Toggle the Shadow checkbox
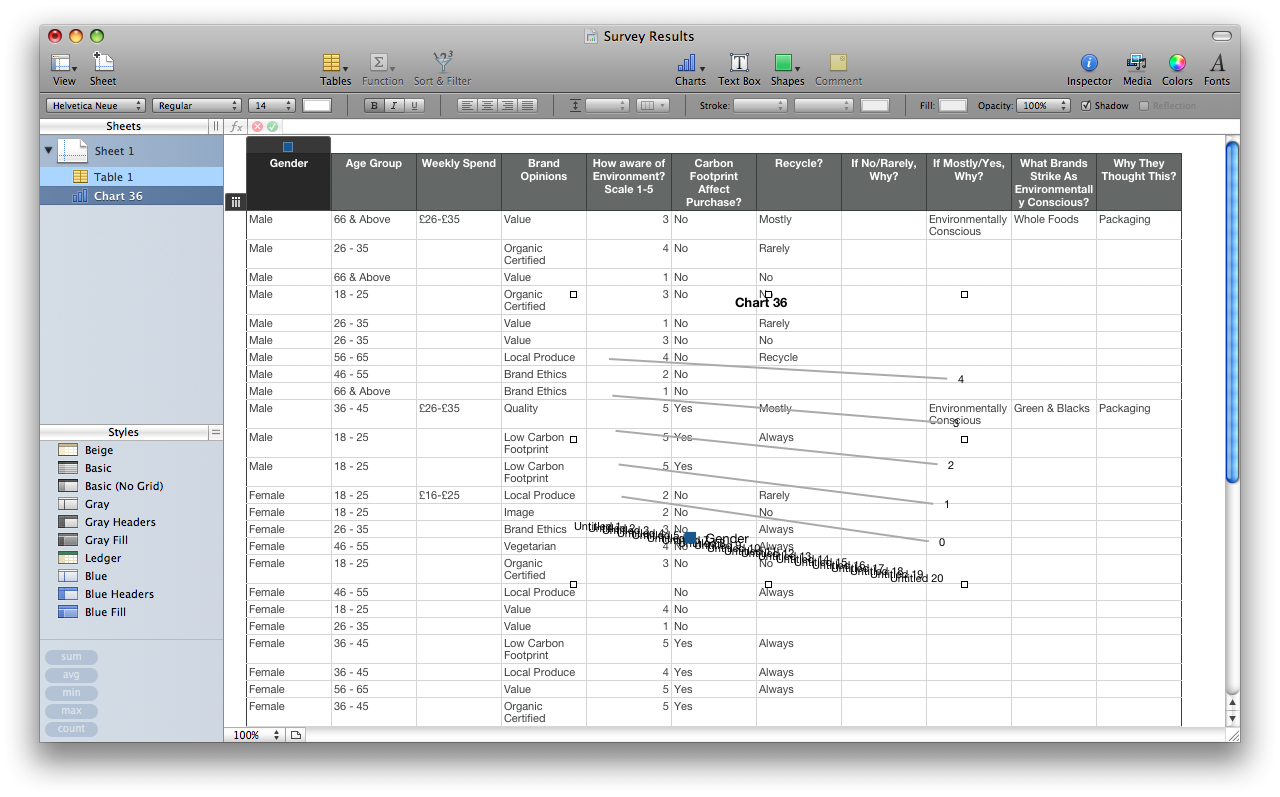Screen dimensions: 1280x797 (1087, 105)
